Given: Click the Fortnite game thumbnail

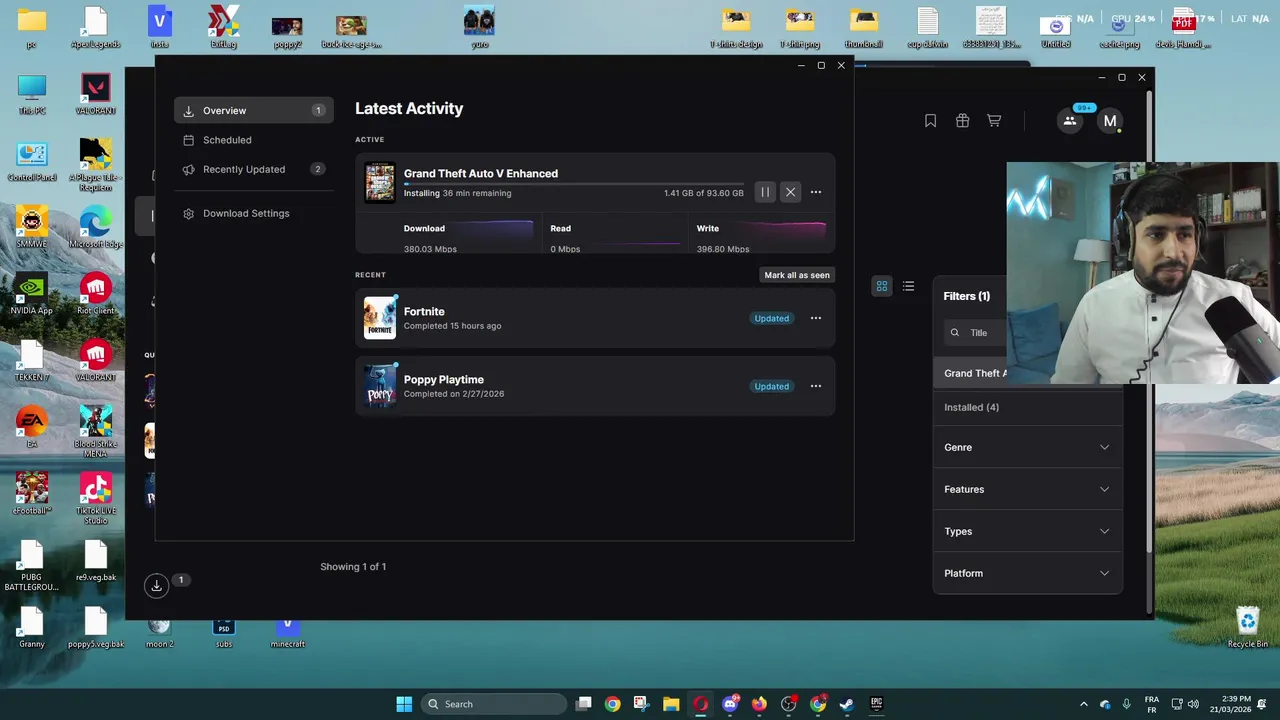Looking at the screenshot, I should pos(380,318).
